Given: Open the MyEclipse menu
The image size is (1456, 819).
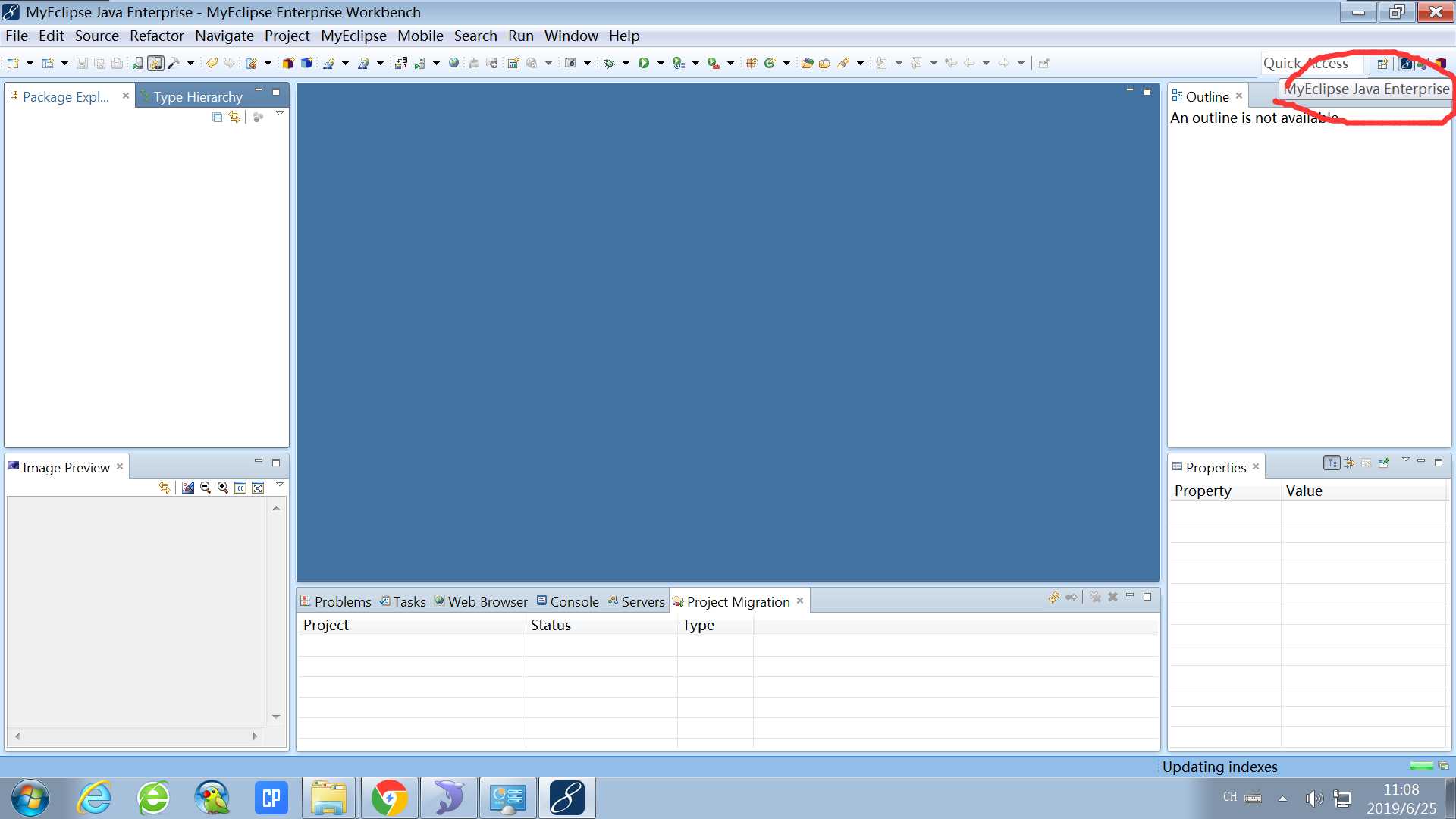Looking at the screenshot, I should click(x=353, y=36).
